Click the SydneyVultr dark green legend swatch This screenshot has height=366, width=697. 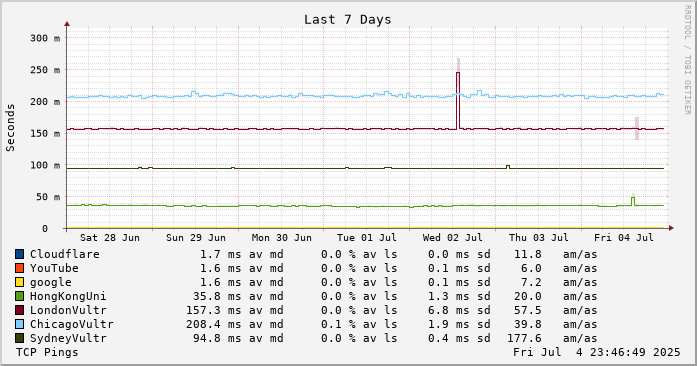20,338
